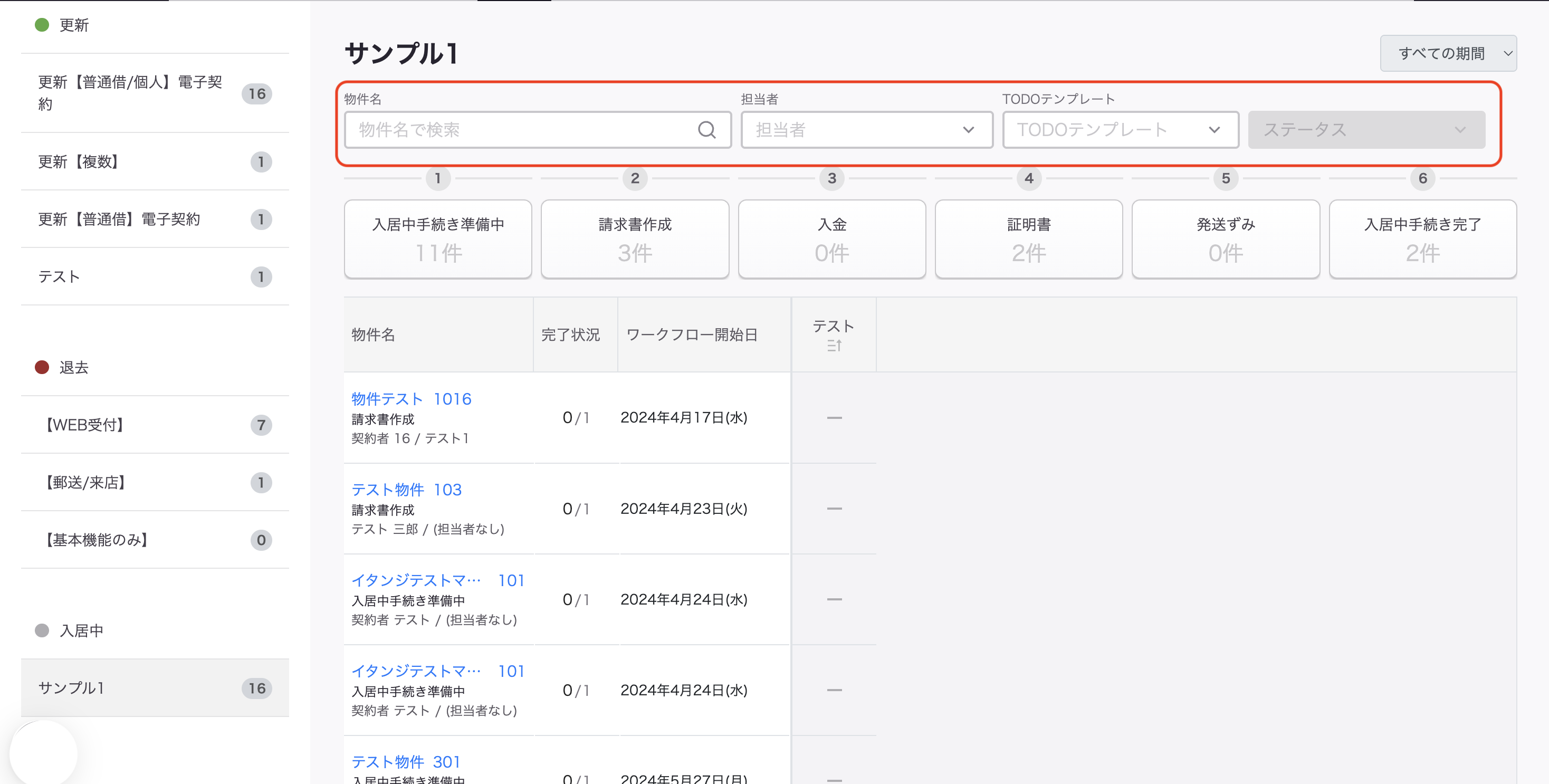Viewport: 1549px width, 784px height.
Task: Click the サンプル1 page title
Action: point(401,53)
